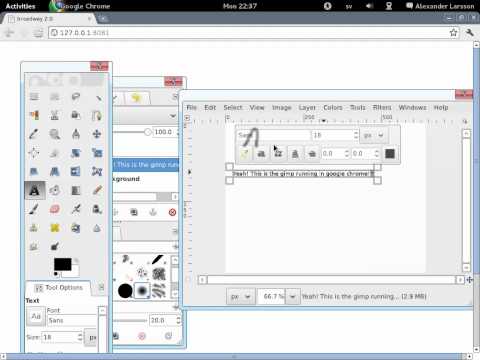The height and width of the screenshot is (360, 480).
Task: Click the layer opacity slider handle
Action: click(148, 132)
